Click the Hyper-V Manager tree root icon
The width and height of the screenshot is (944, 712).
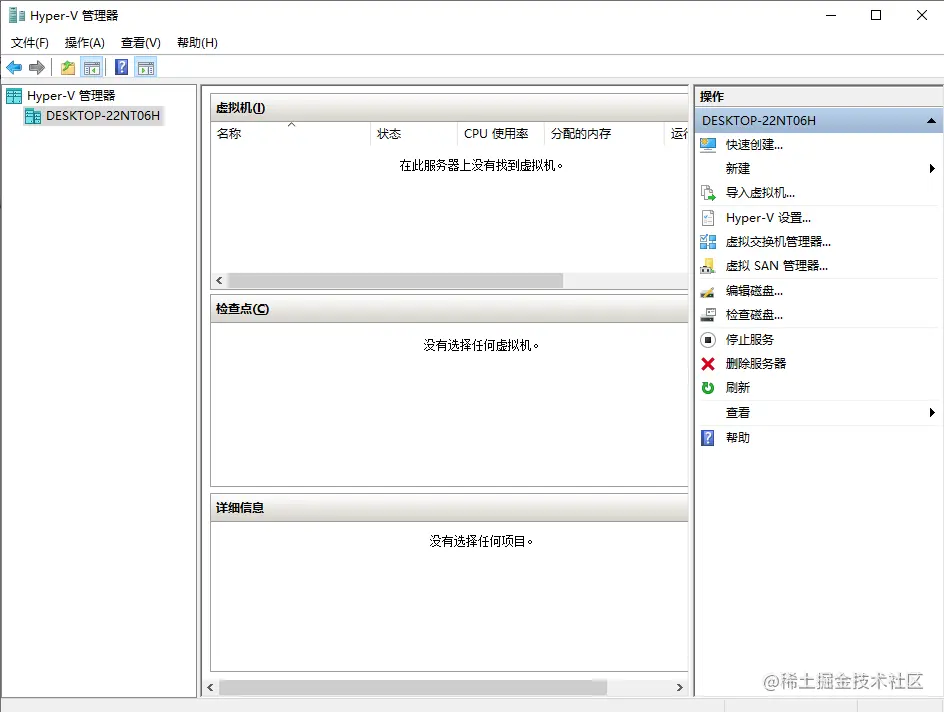coord(14,96)
